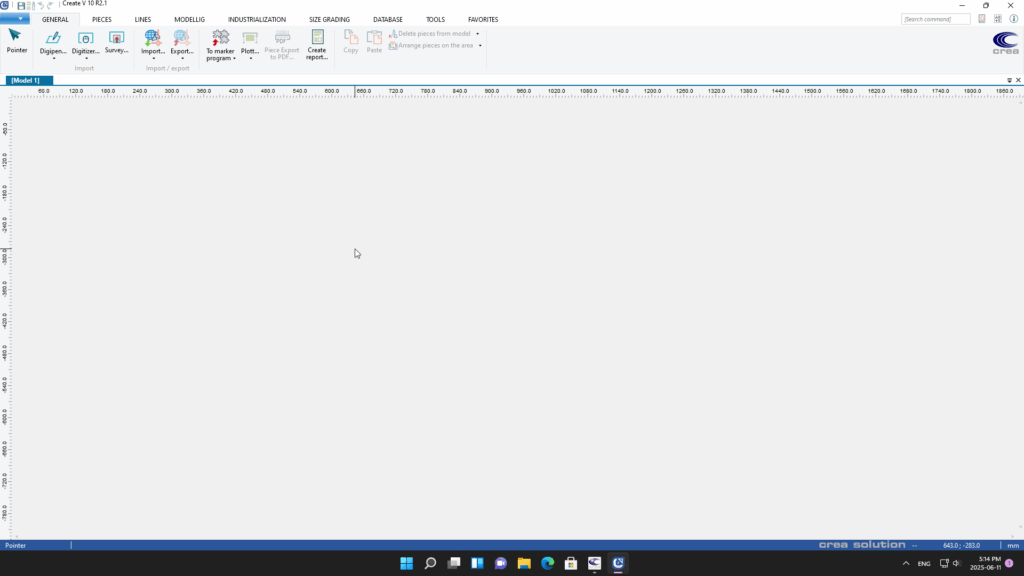1024x576 pixels.
Task: Select the Pointer tool
Action: (16, 36)
